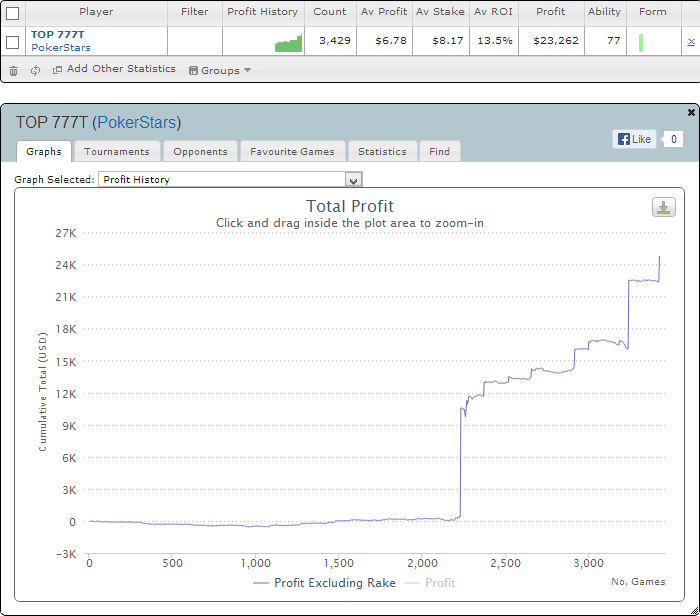Sort by the Av ROI column header

493,12
